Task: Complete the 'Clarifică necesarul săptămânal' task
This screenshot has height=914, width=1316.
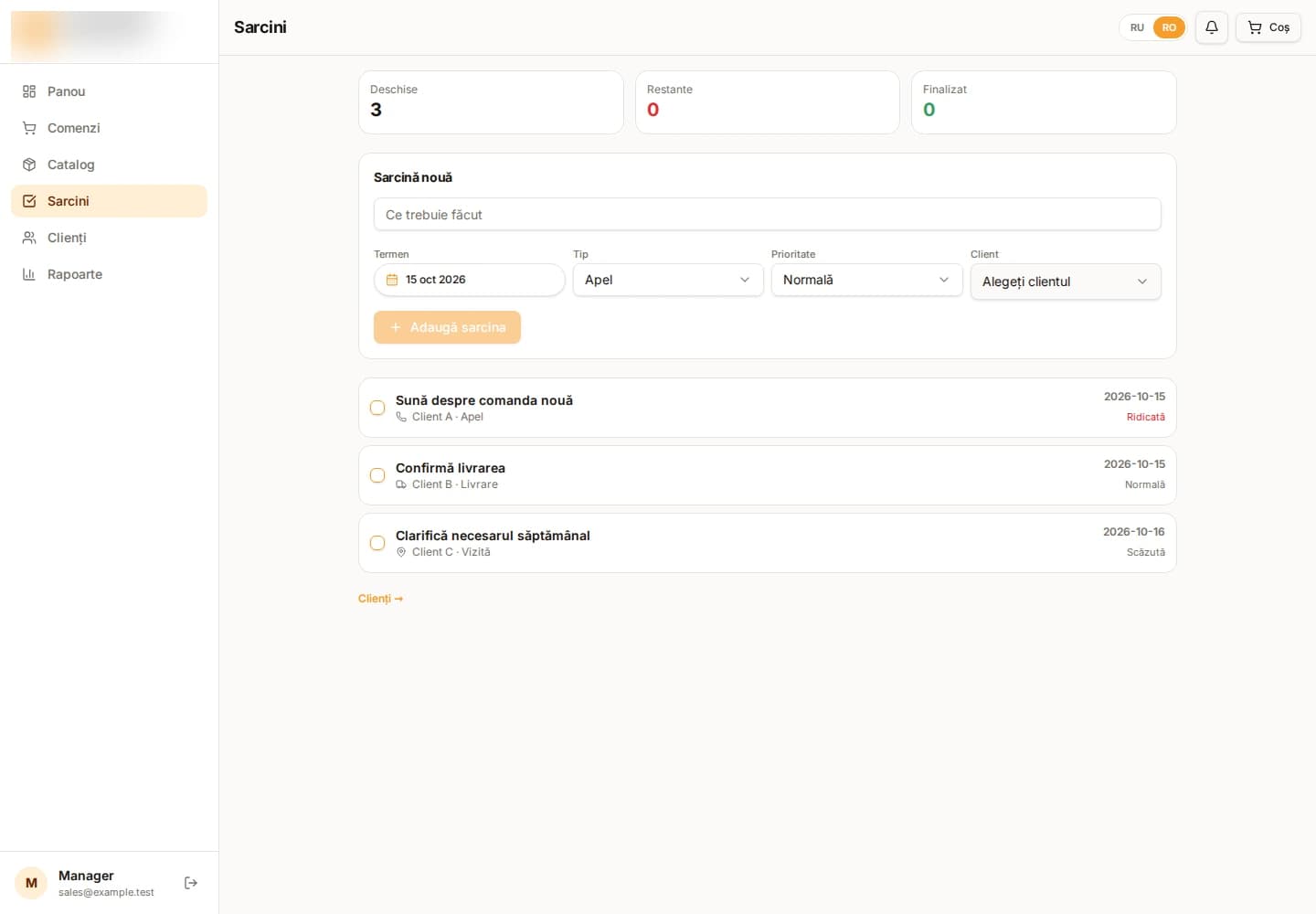Action: [x=377, y=543]
